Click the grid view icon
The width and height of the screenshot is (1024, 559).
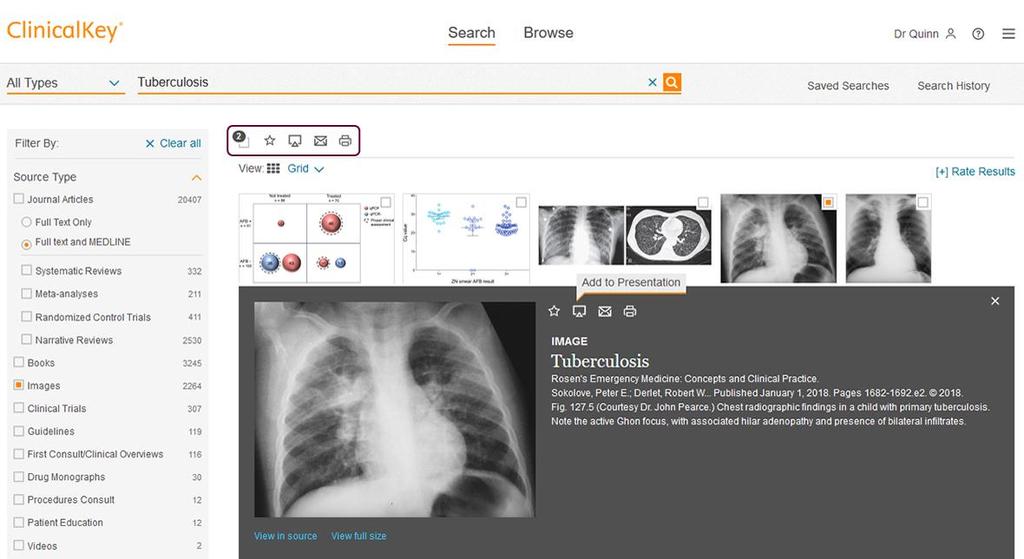273,168
